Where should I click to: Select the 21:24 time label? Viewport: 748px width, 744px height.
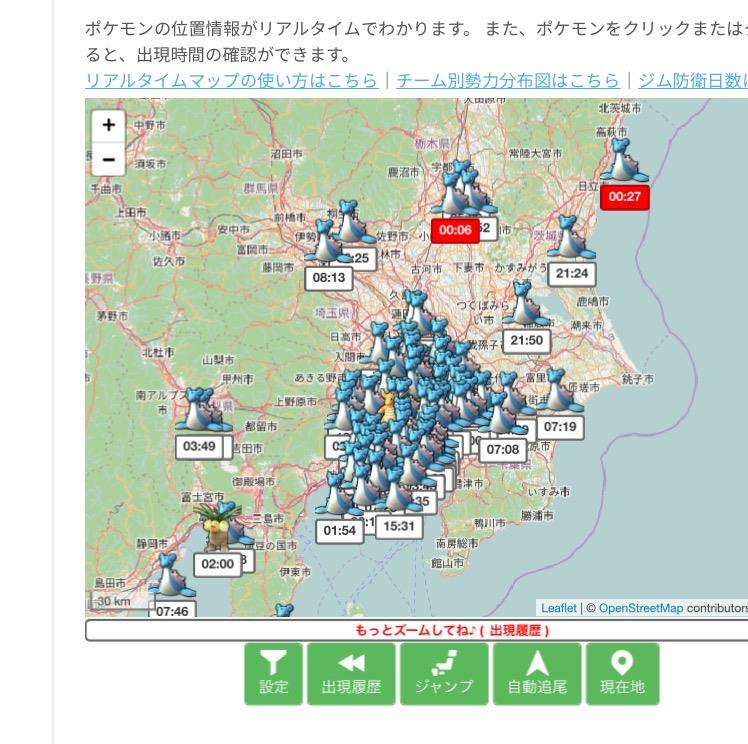(571, 274)
